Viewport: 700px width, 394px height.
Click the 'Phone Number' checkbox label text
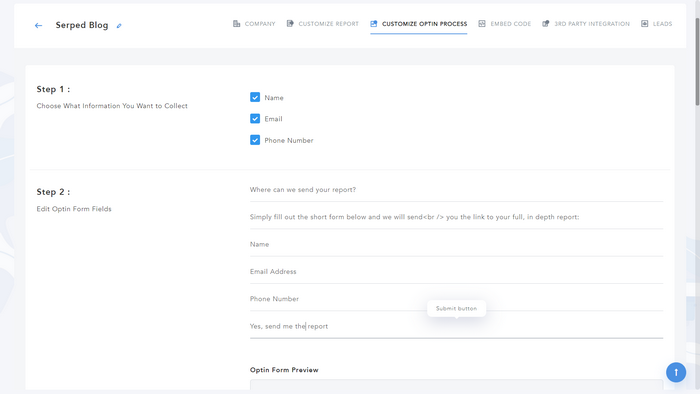pos(289,141)
